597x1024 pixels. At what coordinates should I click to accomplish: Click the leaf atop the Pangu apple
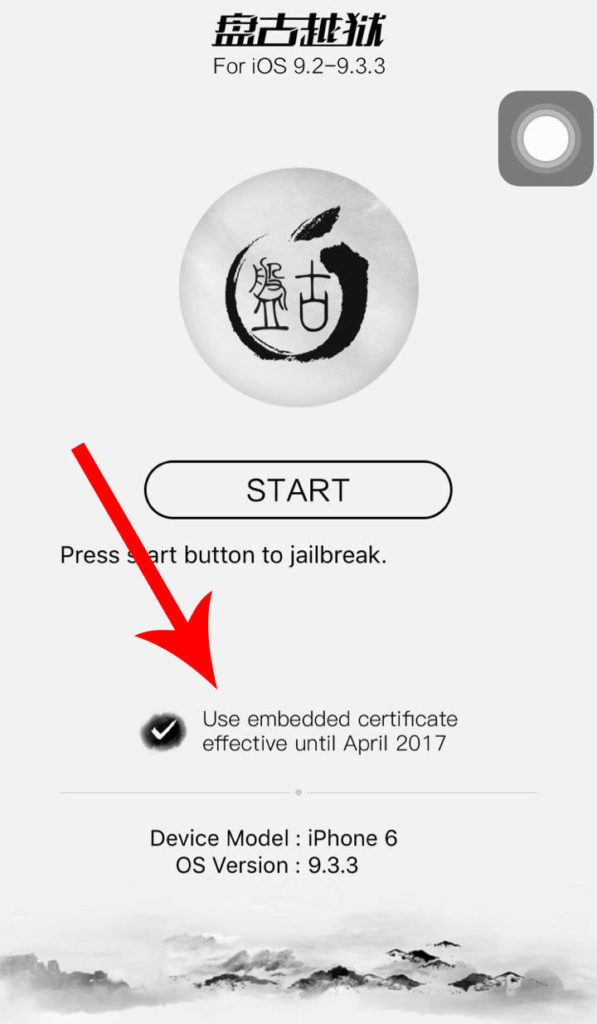(x=315, y=223)
